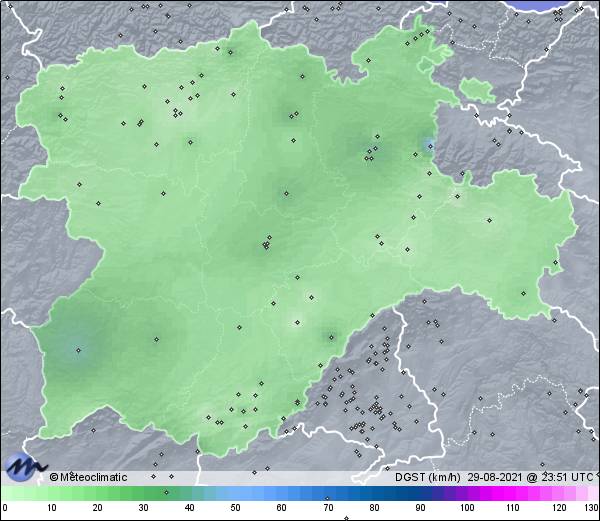Select the light green 0 km/h legend swatch

click(x=8, y=493)
